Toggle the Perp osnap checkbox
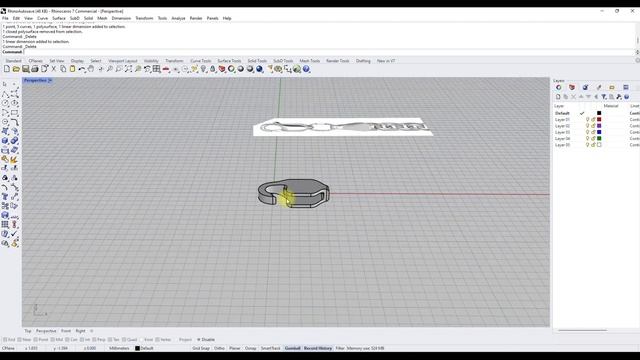The image size is (640, 360). tap(95, 340)
